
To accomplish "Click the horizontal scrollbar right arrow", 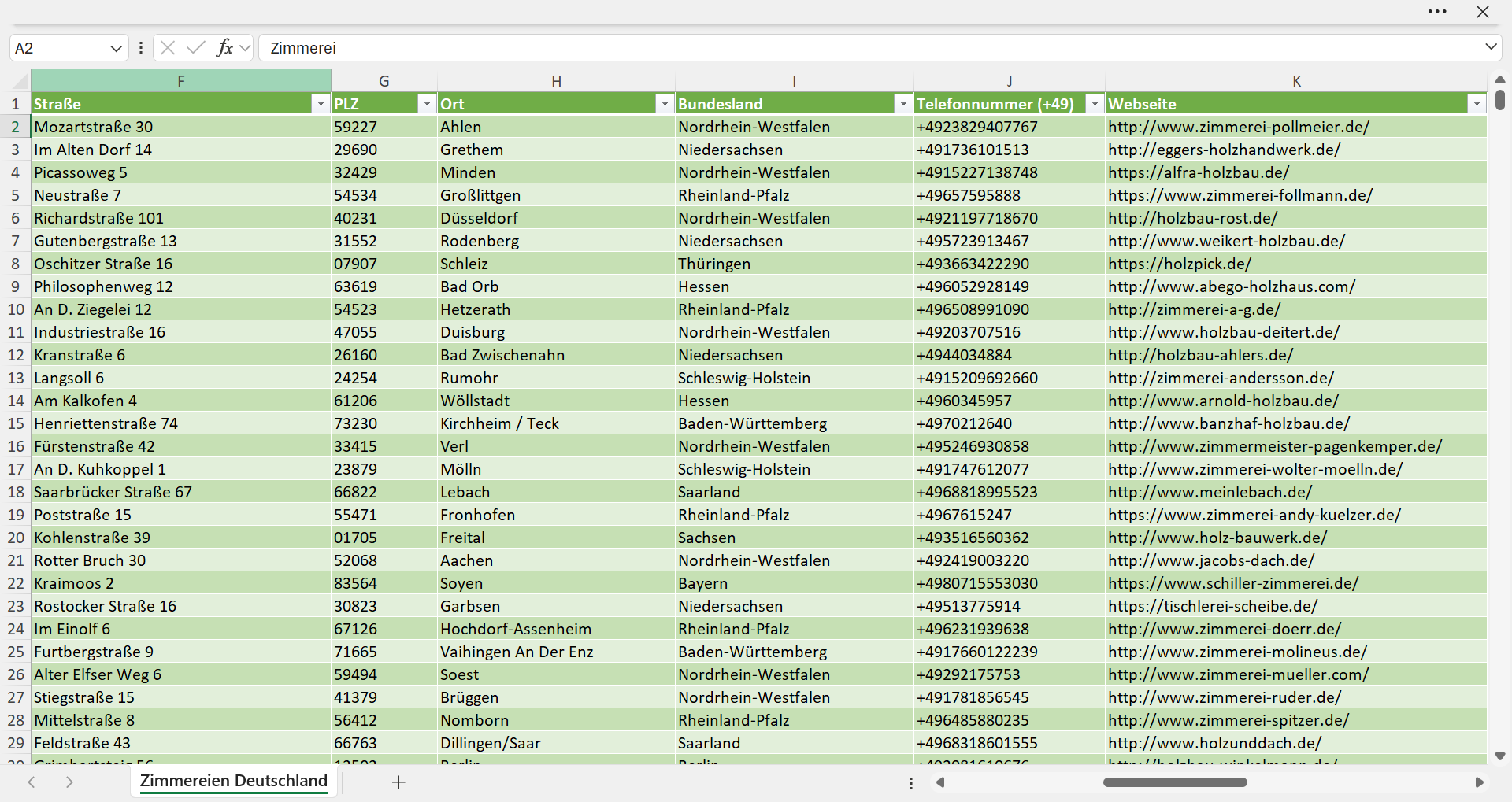I will point(1479,782).
